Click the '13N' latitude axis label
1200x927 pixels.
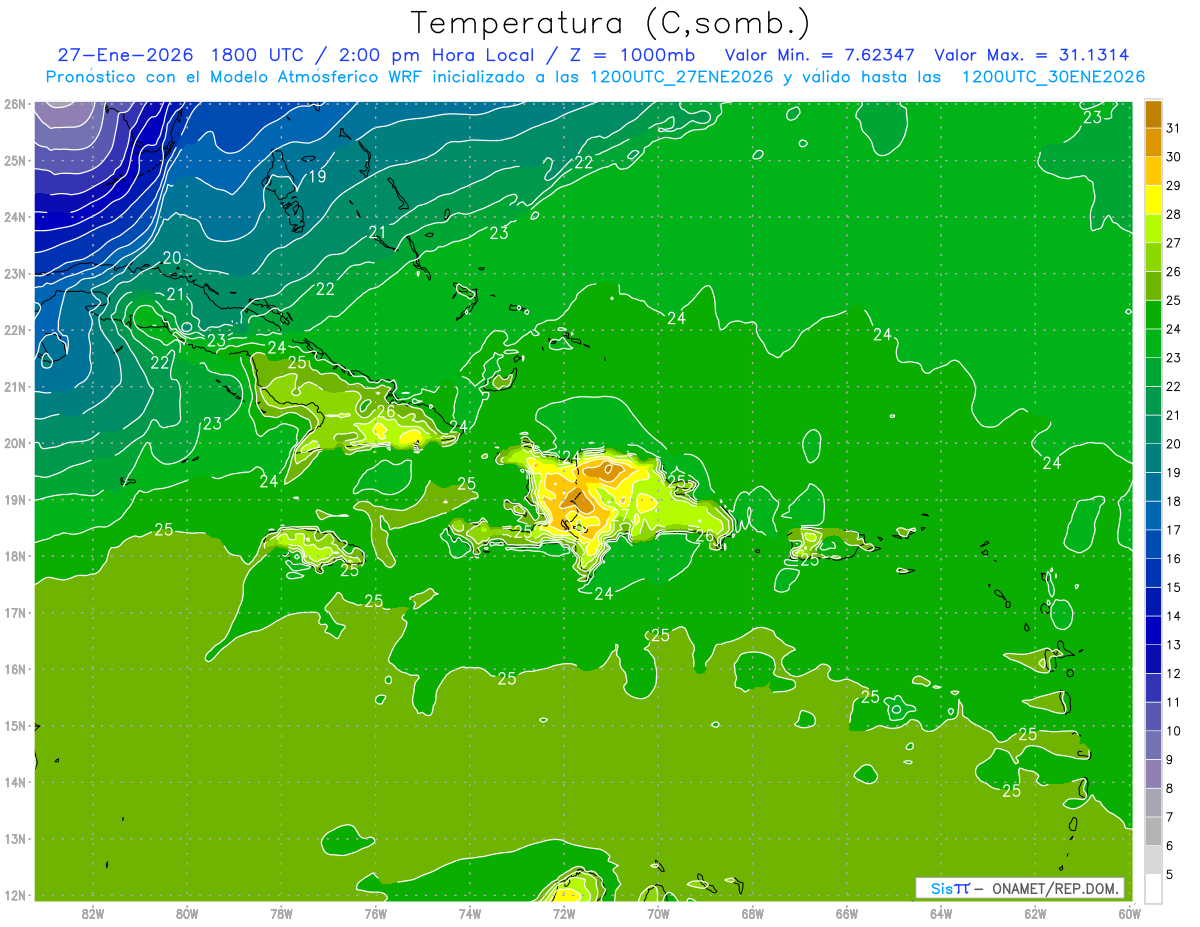(x=14, y=839)
